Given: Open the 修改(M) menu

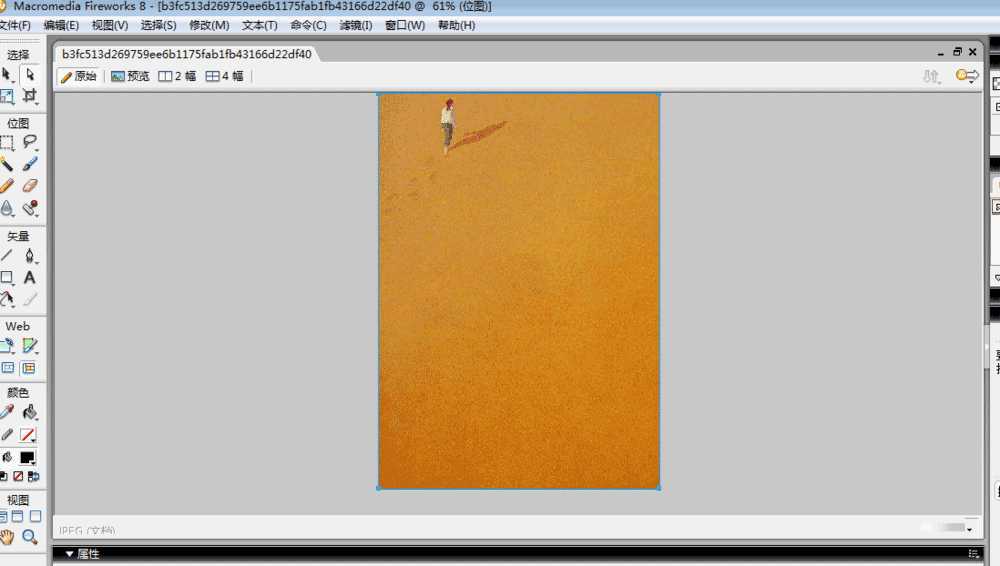Looking at the screenshot, I should pos(209,25).
